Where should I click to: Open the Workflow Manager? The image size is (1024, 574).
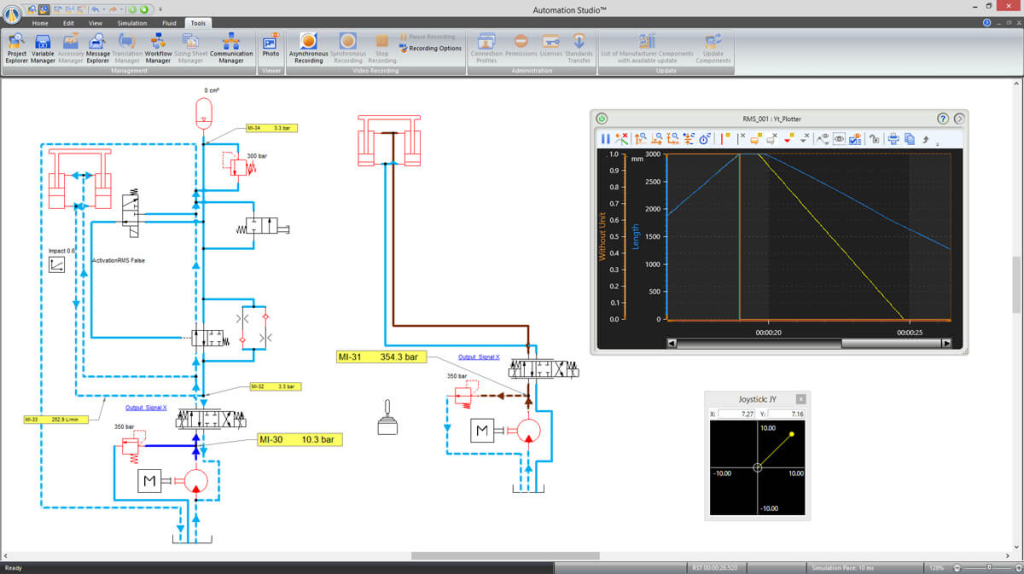click(x=158, y=49)
